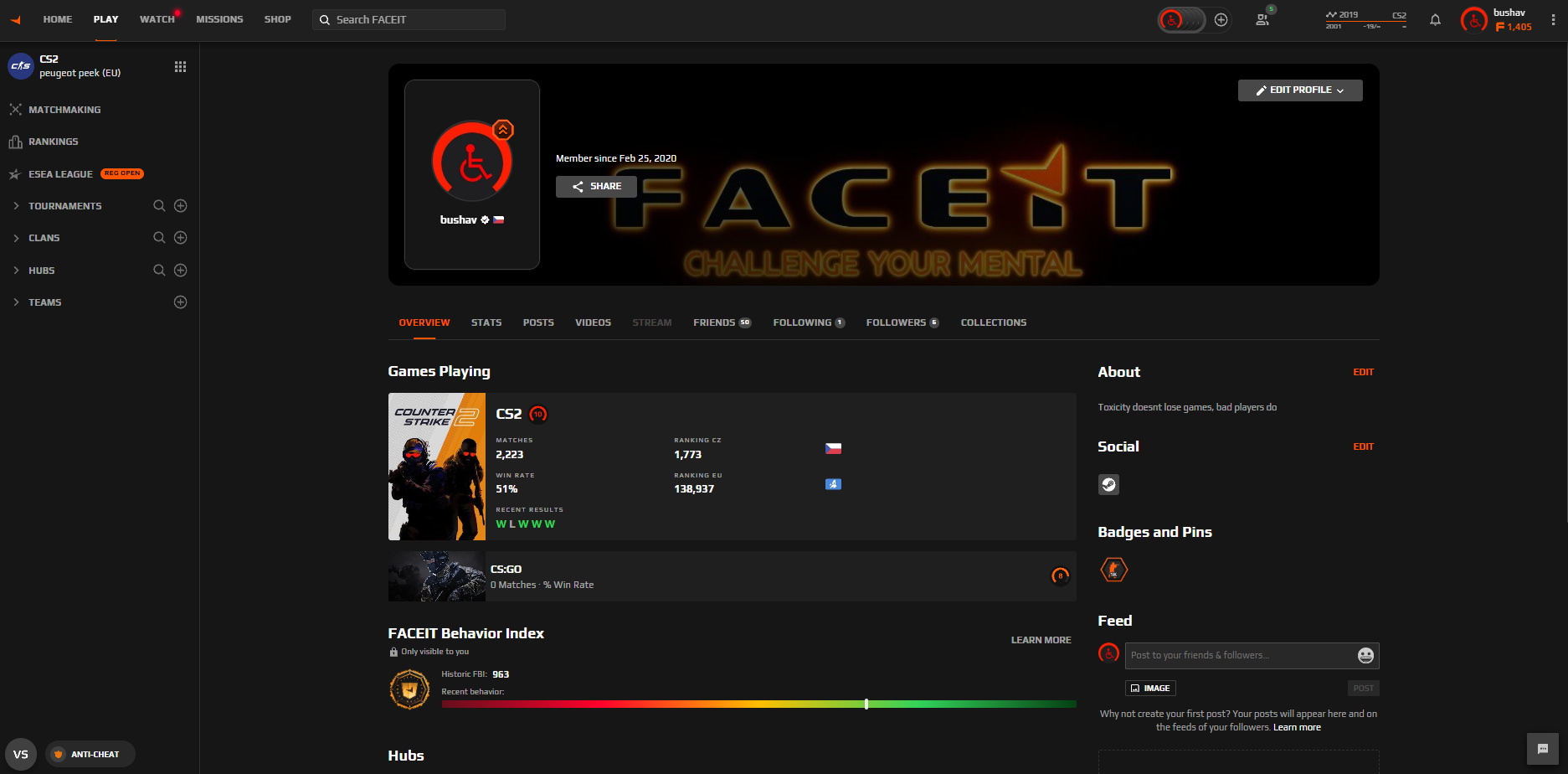
Task: Click the CS2 game logo in the sidebar
Action: [20, 65]
